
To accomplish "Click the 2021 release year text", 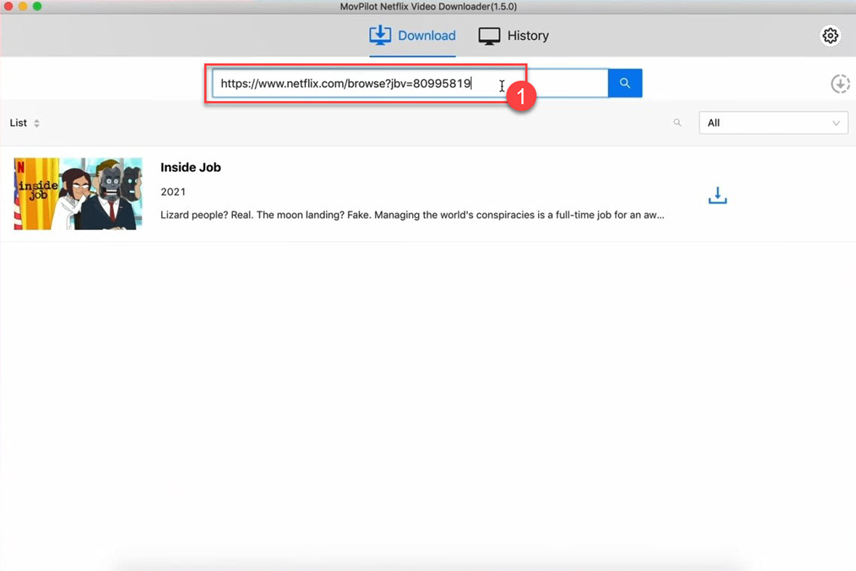I will tap(173, 192).
